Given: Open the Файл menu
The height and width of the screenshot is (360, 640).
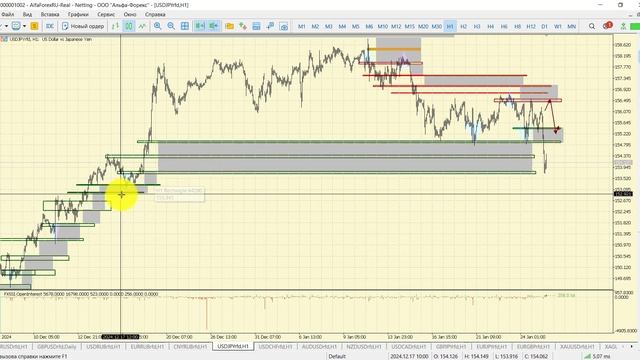Looking at the screenshot, I should (x=8, y=14).
